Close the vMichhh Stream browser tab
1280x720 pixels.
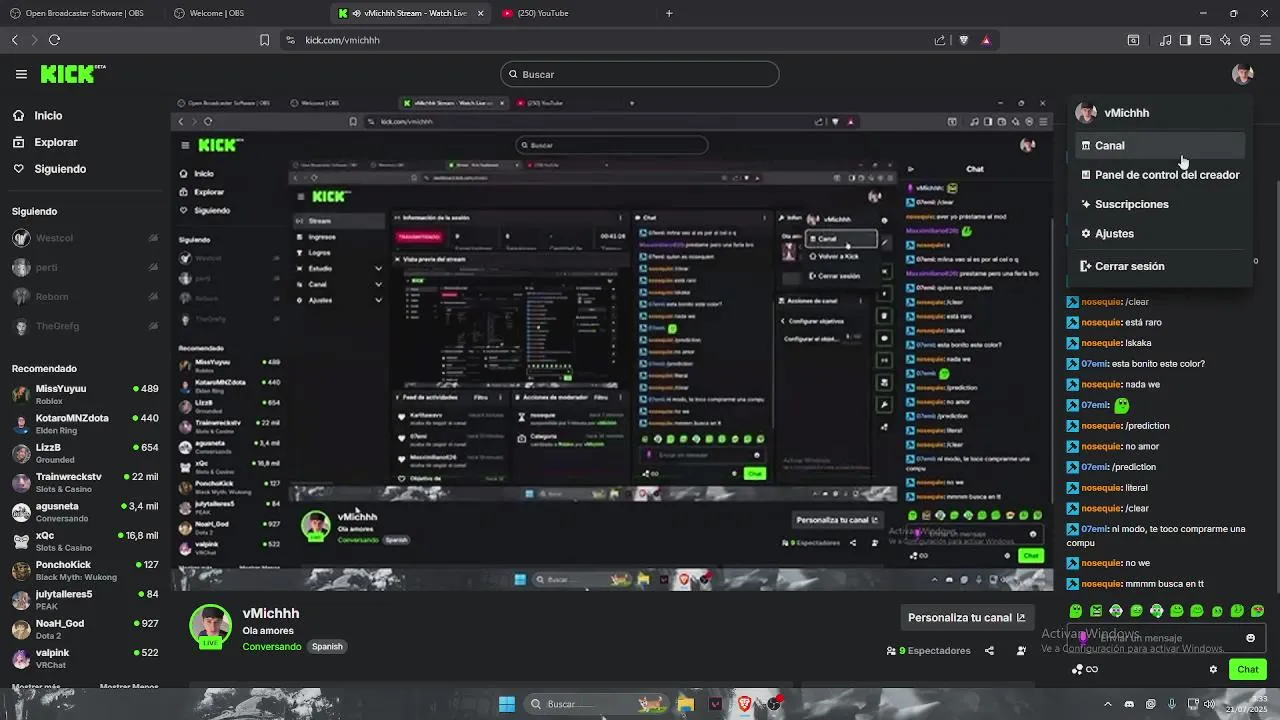click(481, 13)
